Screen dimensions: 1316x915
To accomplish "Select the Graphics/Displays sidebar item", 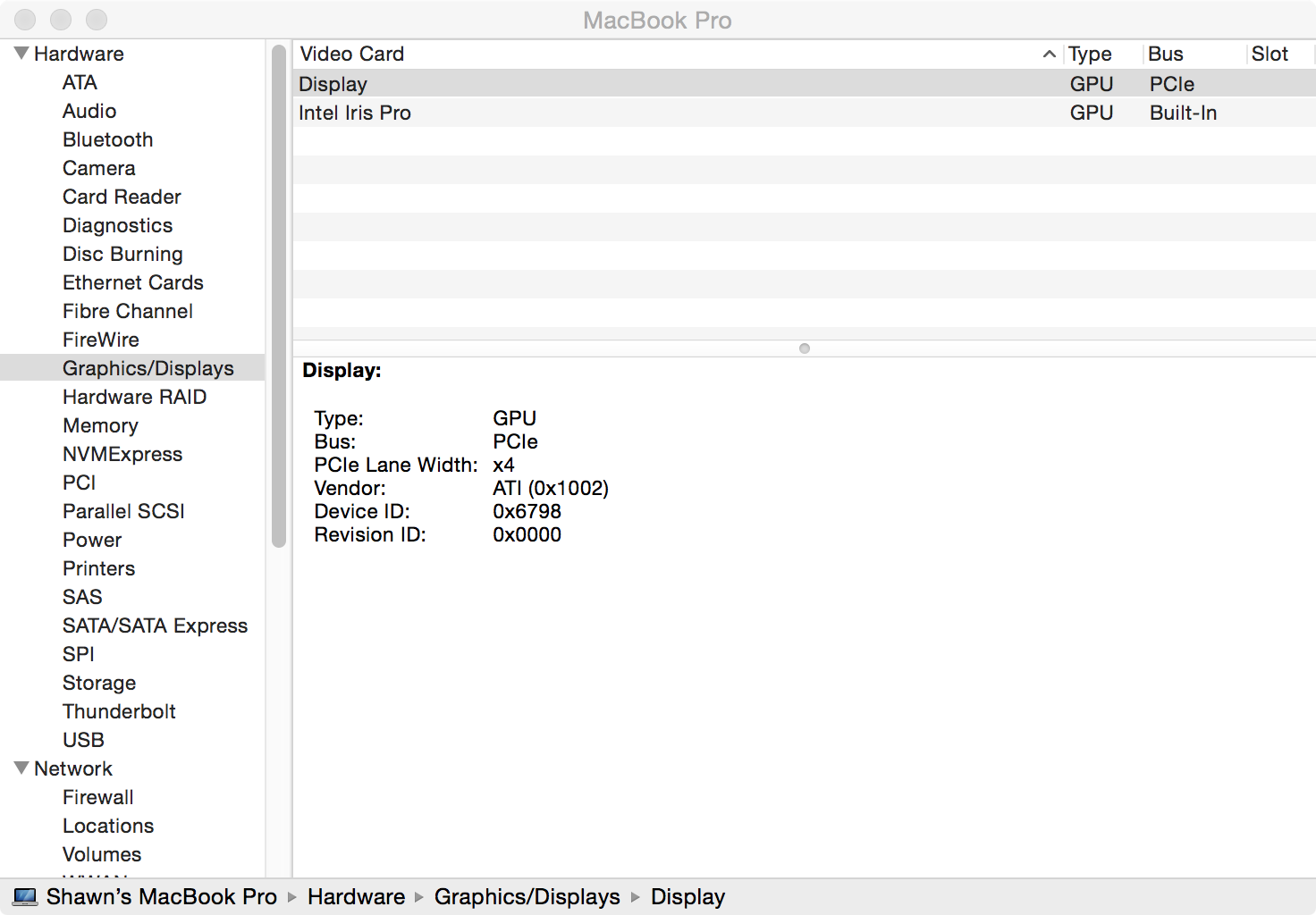I will tap(132, 368).
